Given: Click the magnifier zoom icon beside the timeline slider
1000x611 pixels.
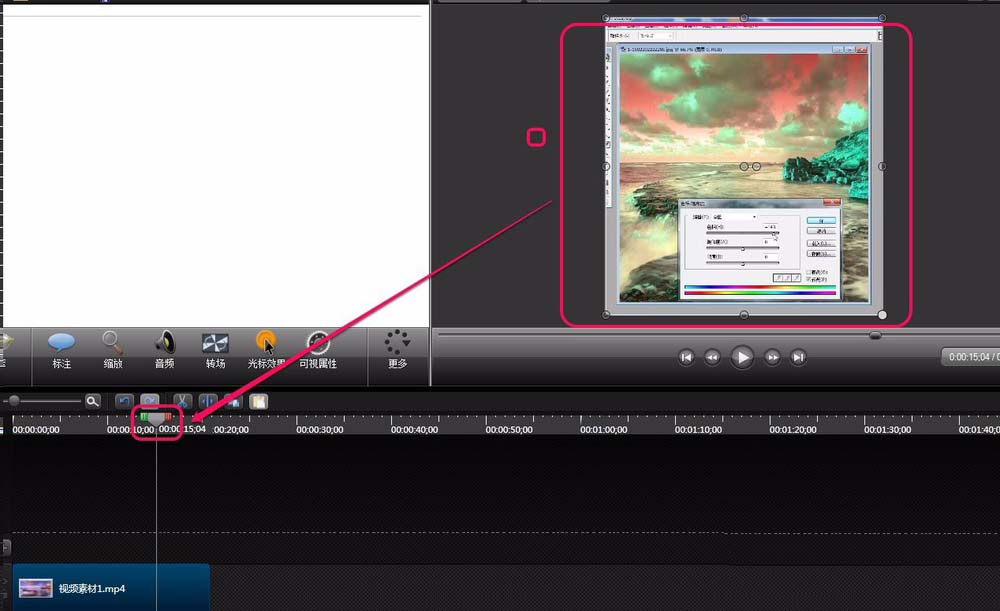Looking at the screenshot, I should (x=93, y=400).
